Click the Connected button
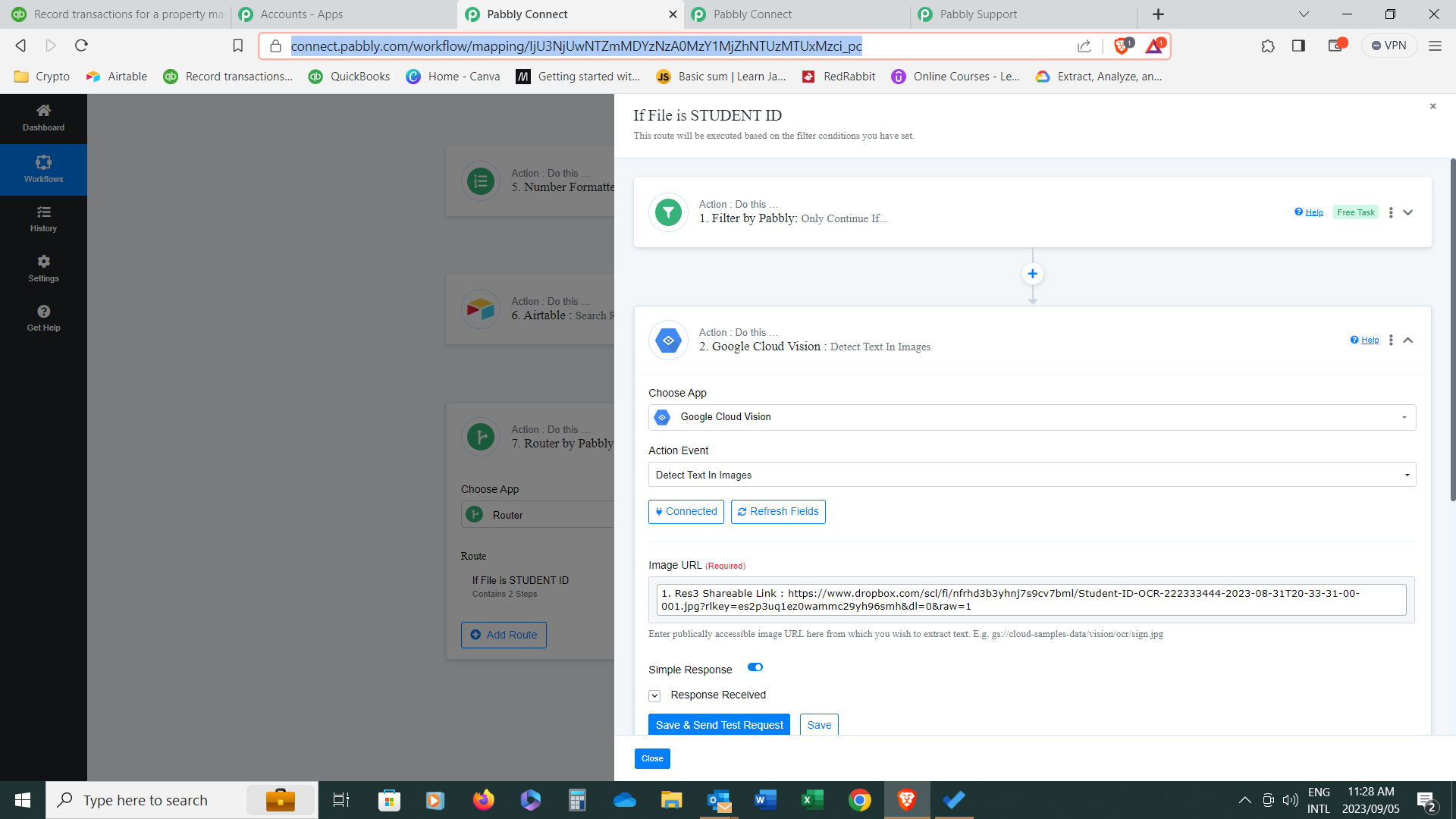 (686, 512)
